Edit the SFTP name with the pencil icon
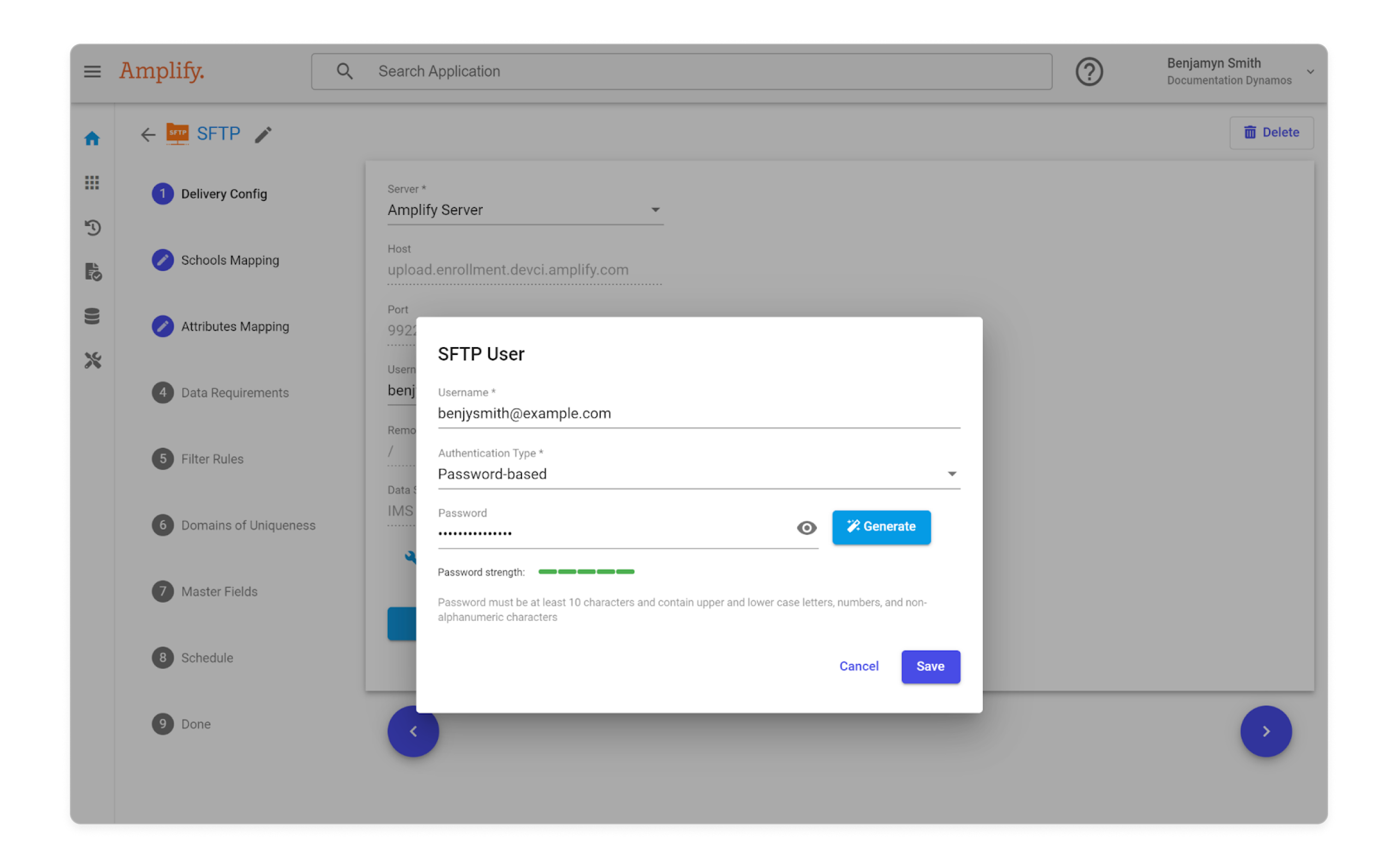The width and height of the screenshot is (1398, 868). pos(264,134)
